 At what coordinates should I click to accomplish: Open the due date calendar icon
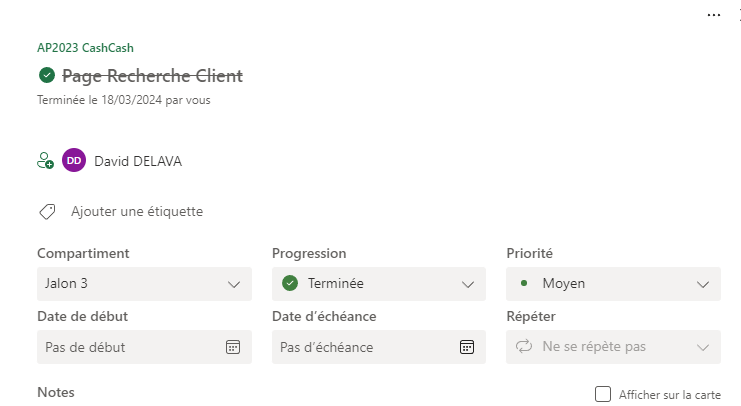[466, 347]
